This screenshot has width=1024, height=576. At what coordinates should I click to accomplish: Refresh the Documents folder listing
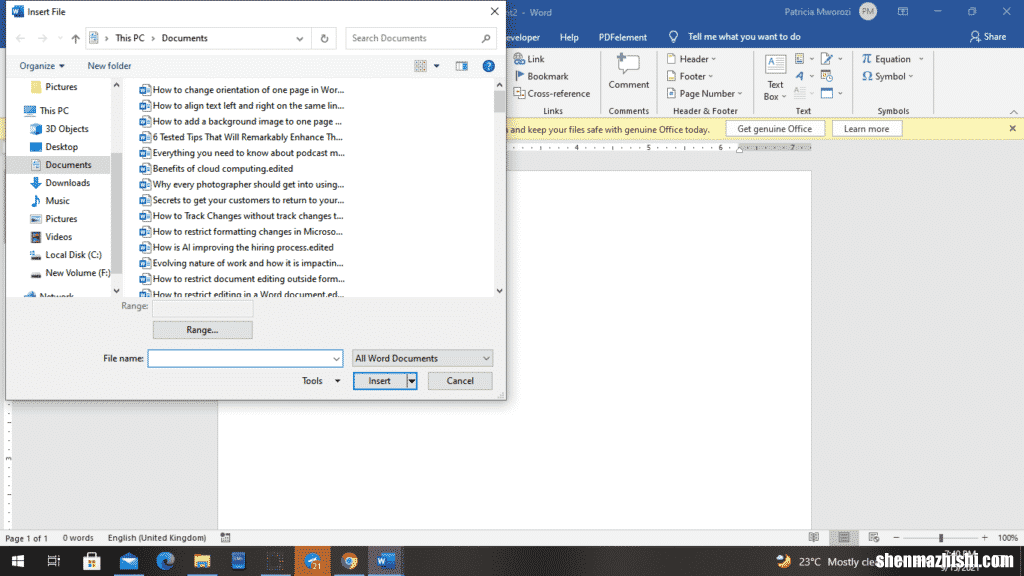[324, 39]
